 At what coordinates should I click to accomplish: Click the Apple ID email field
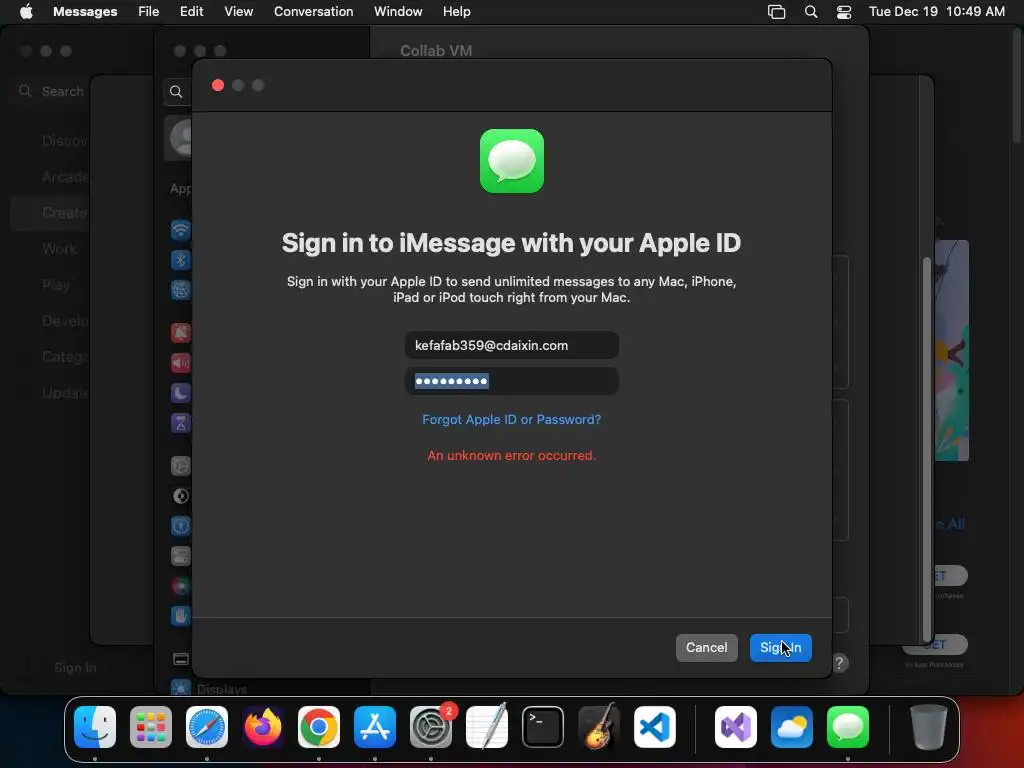(511, 345)
